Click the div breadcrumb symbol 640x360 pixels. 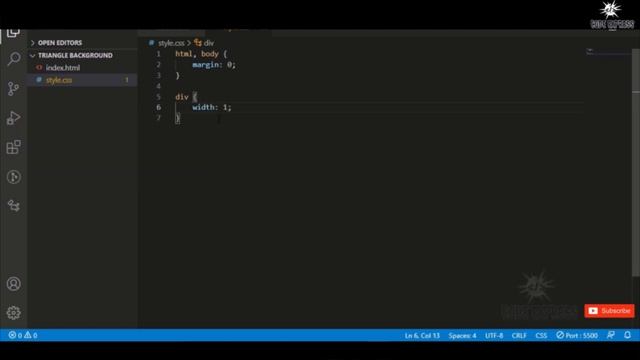[204, 43]
